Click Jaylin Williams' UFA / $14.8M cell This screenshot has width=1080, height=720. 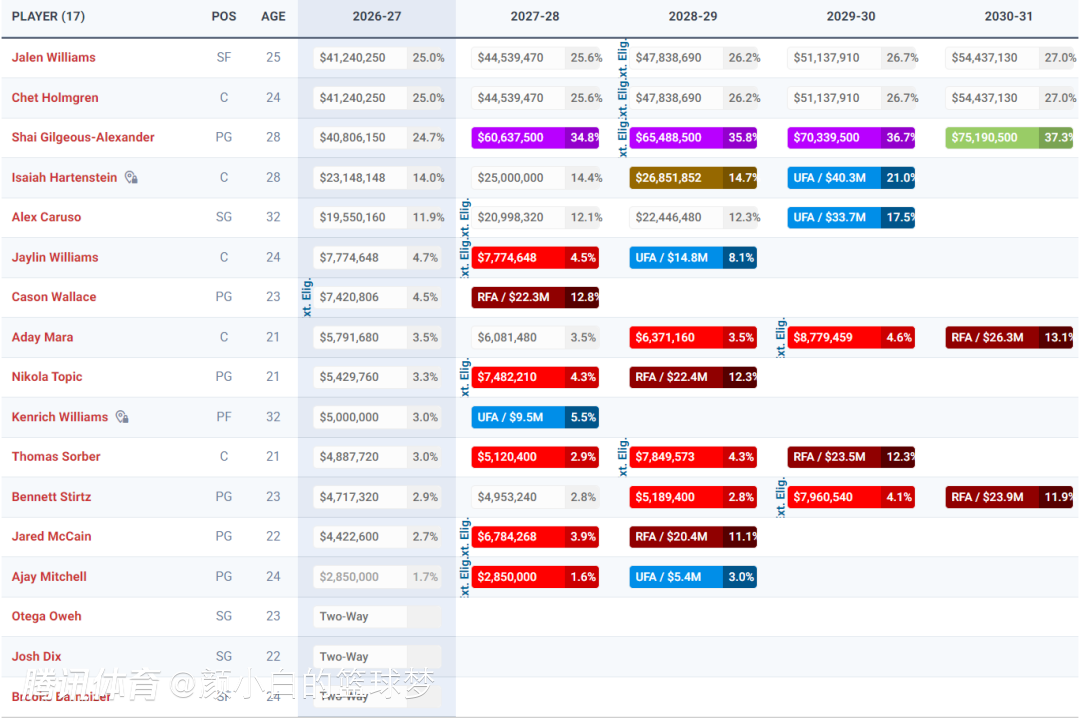coord(693,258)
